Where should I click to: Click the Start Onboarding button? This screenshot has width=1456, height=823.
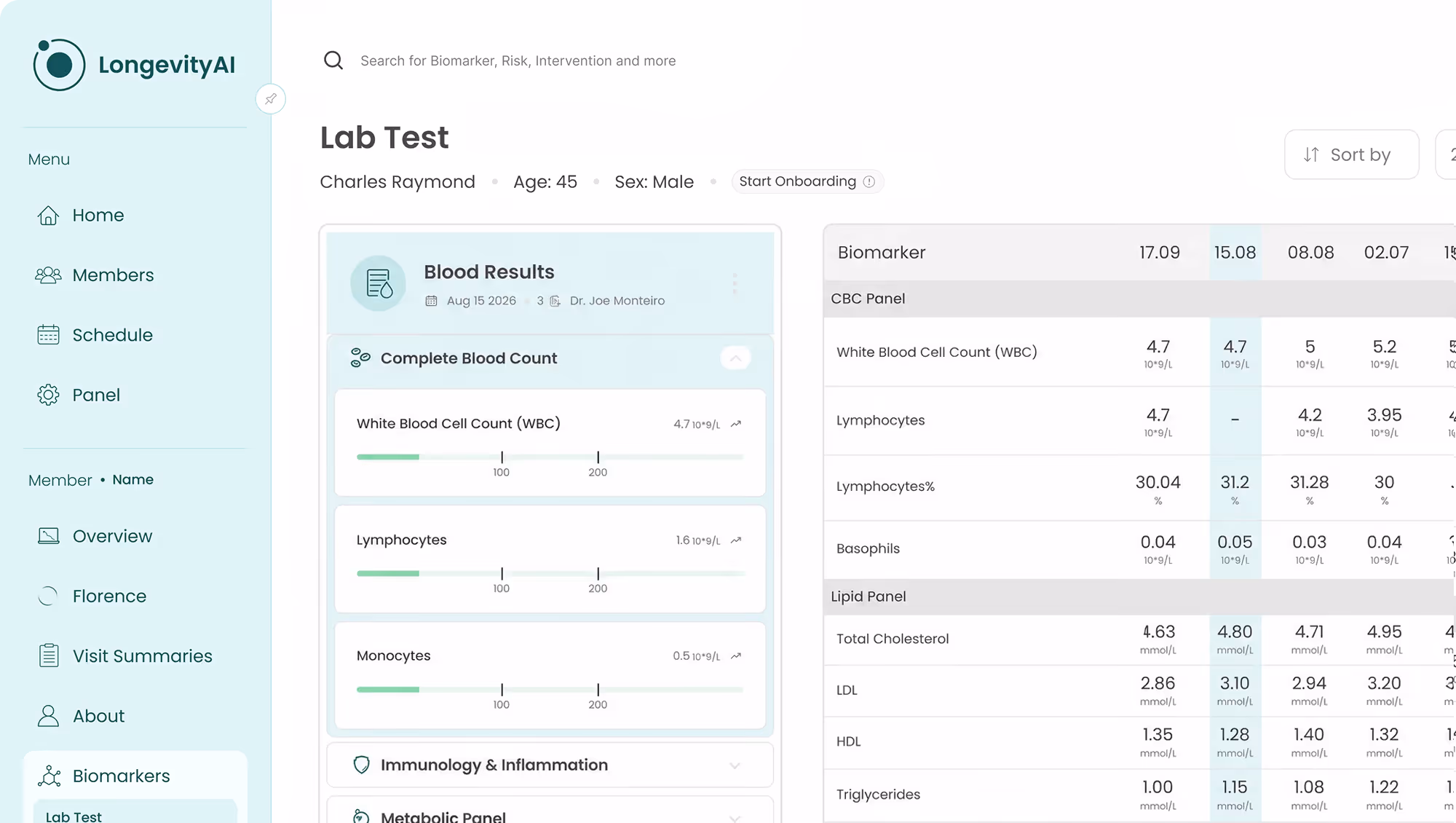807,181
